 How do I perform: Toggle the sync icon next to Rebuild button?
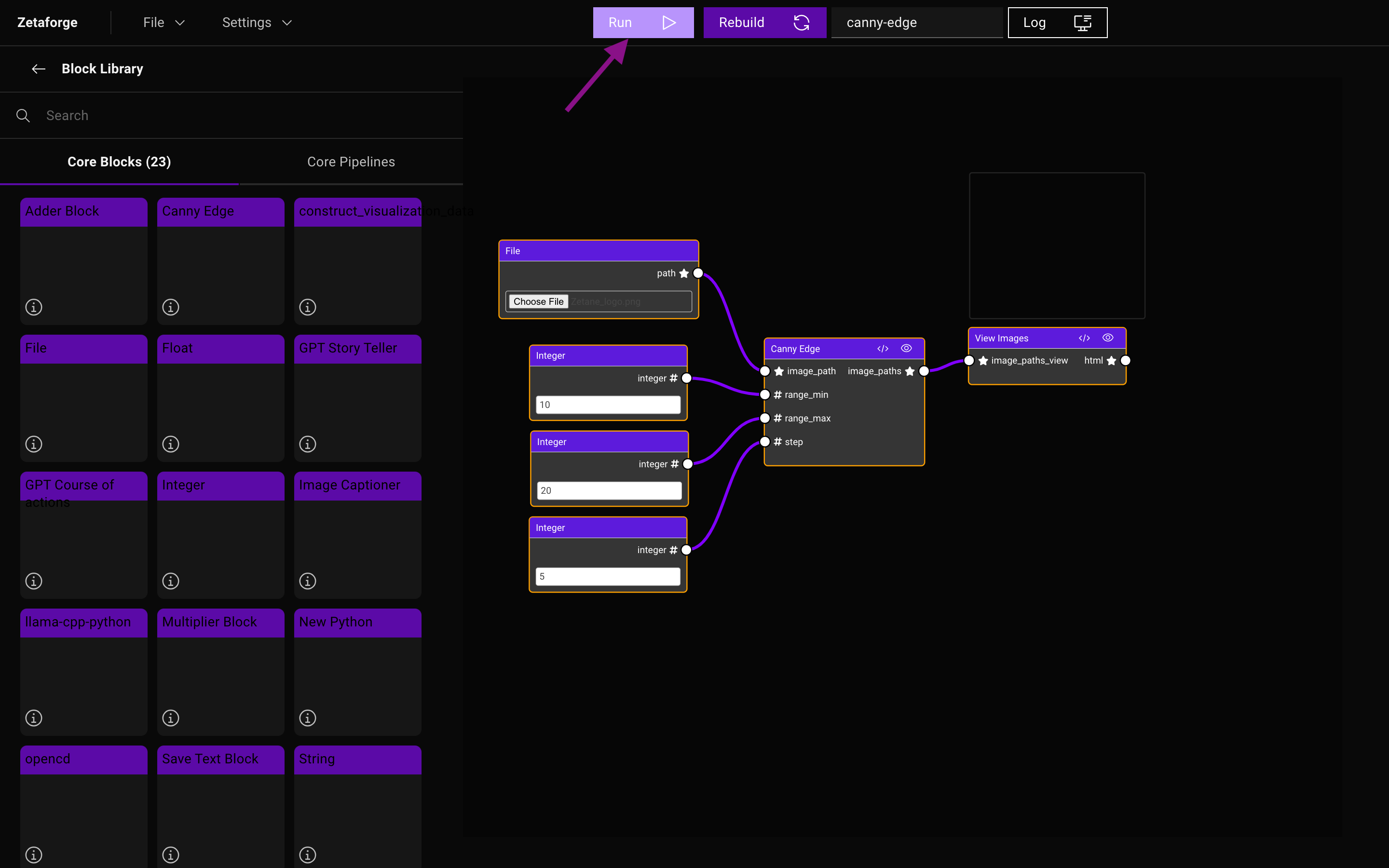pos(801,22)
